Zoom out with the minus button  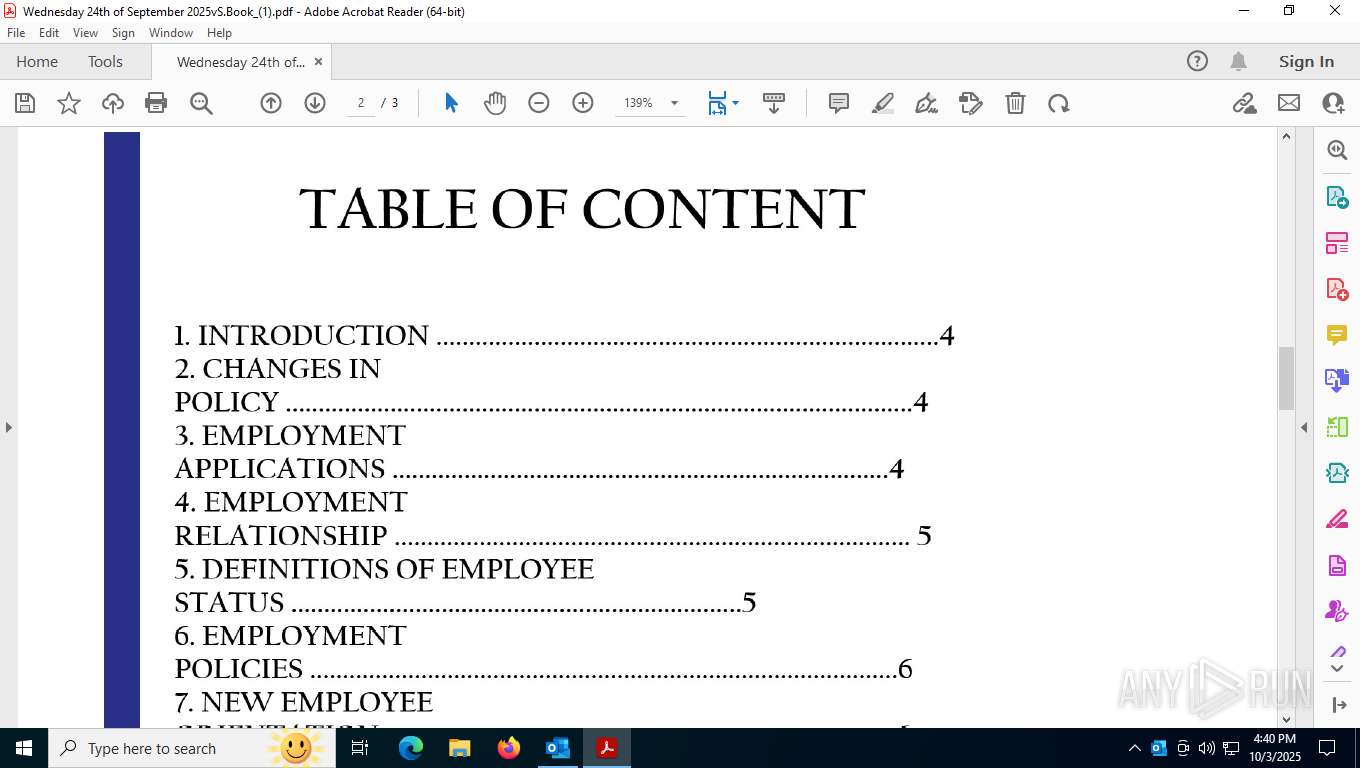coord(539,103)
